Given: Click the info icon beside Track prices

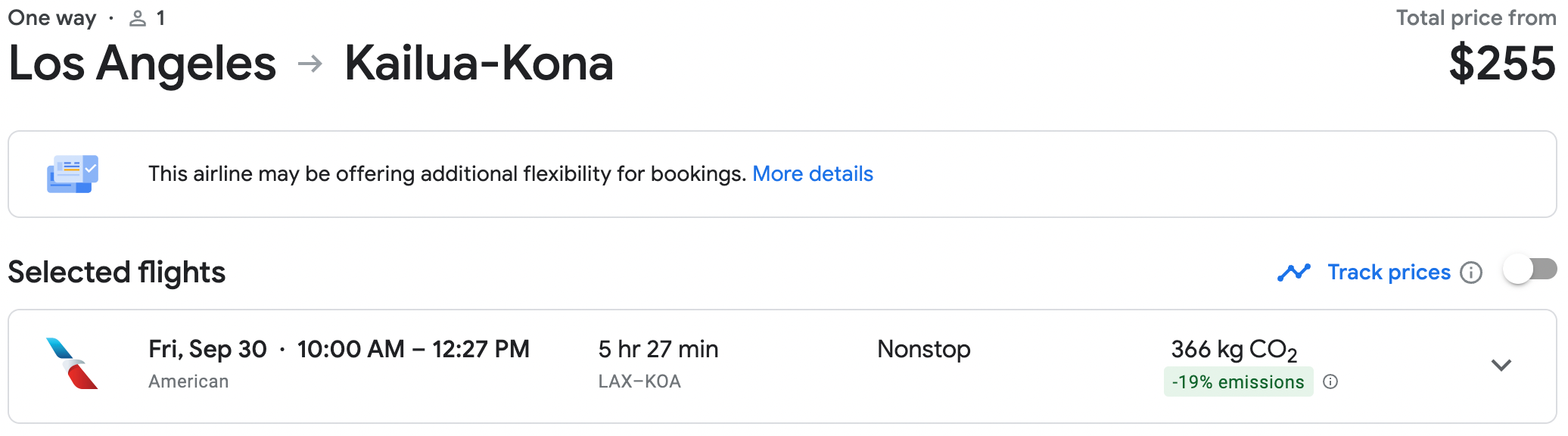Looking at the screenshot, I should [x=1471, y=272].
